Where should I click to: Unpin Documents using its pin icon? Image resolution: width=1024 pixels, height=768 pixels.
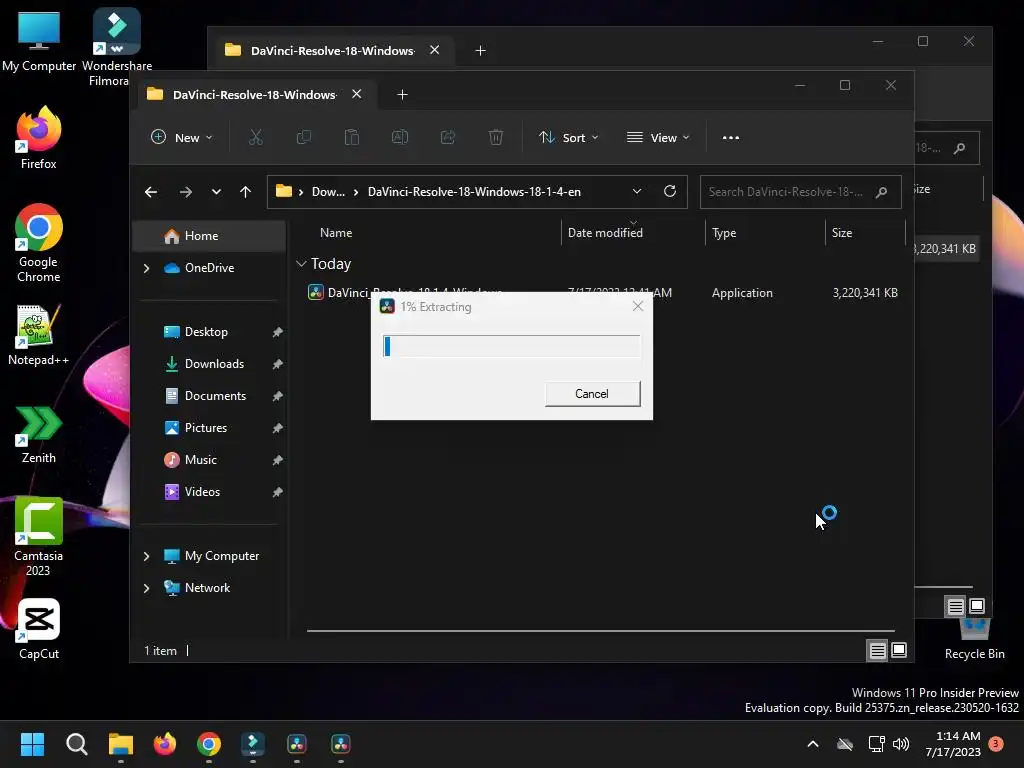tap(278, 396)
